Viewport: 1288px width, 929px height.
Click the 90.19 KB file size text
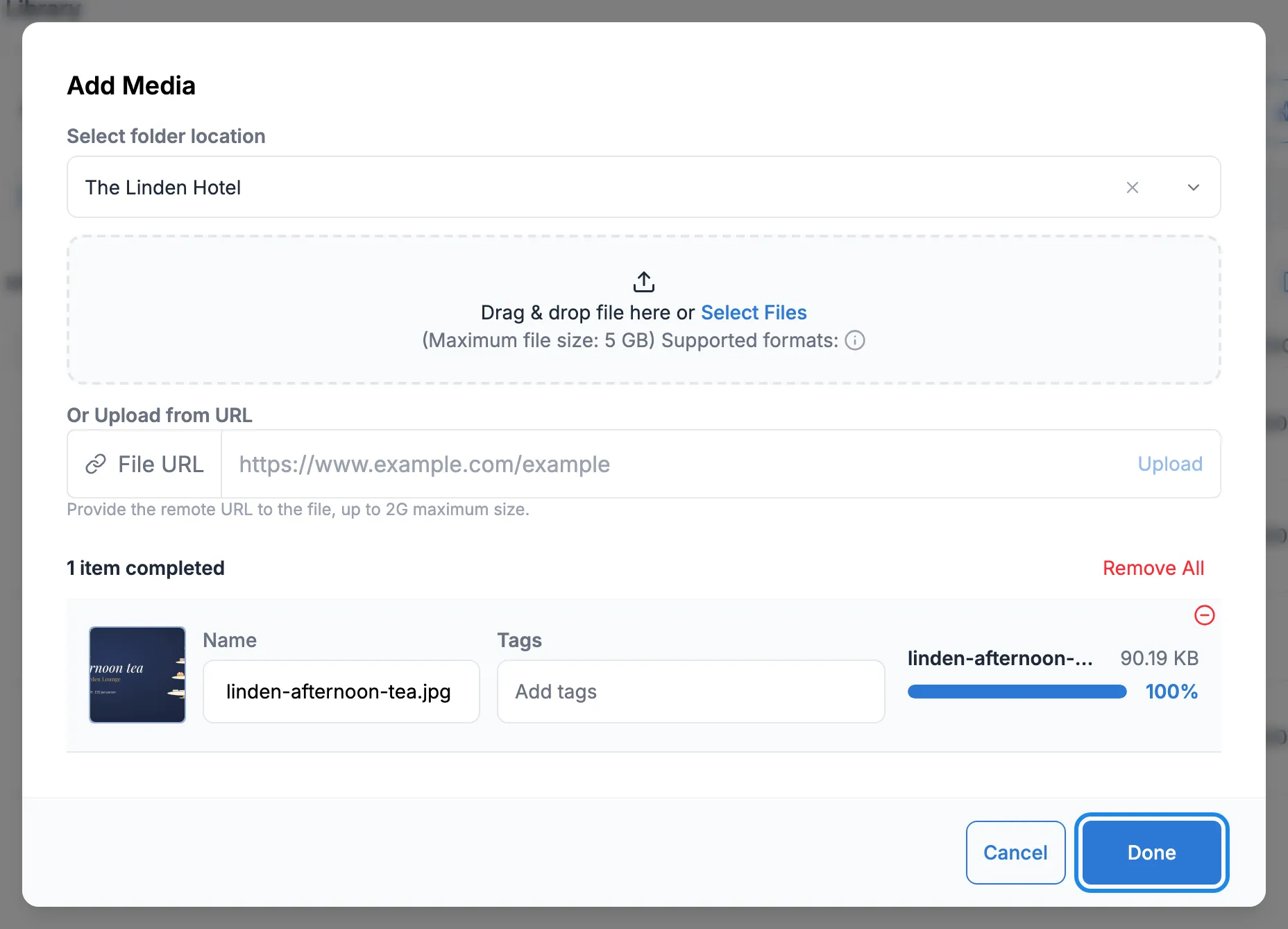(x=1160, y=658)
